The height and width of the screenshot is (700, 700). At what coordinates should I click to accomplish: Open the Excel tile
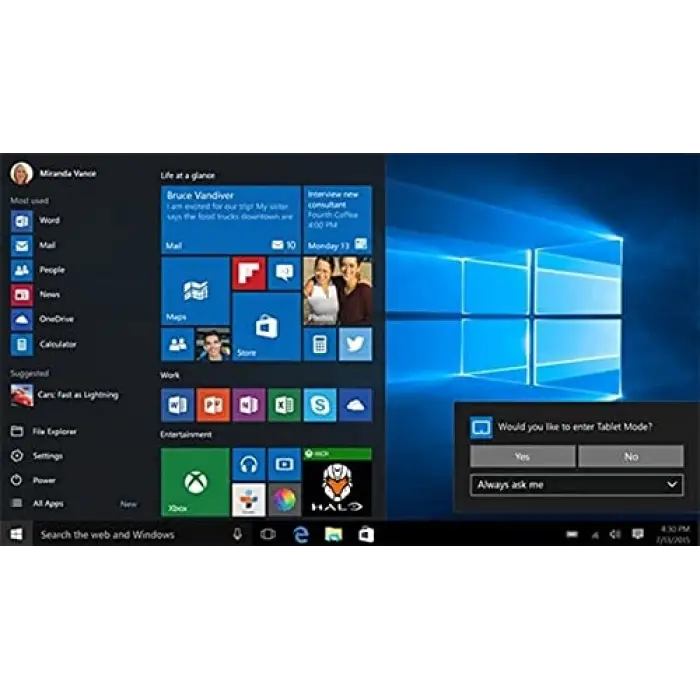coord(284,405)
